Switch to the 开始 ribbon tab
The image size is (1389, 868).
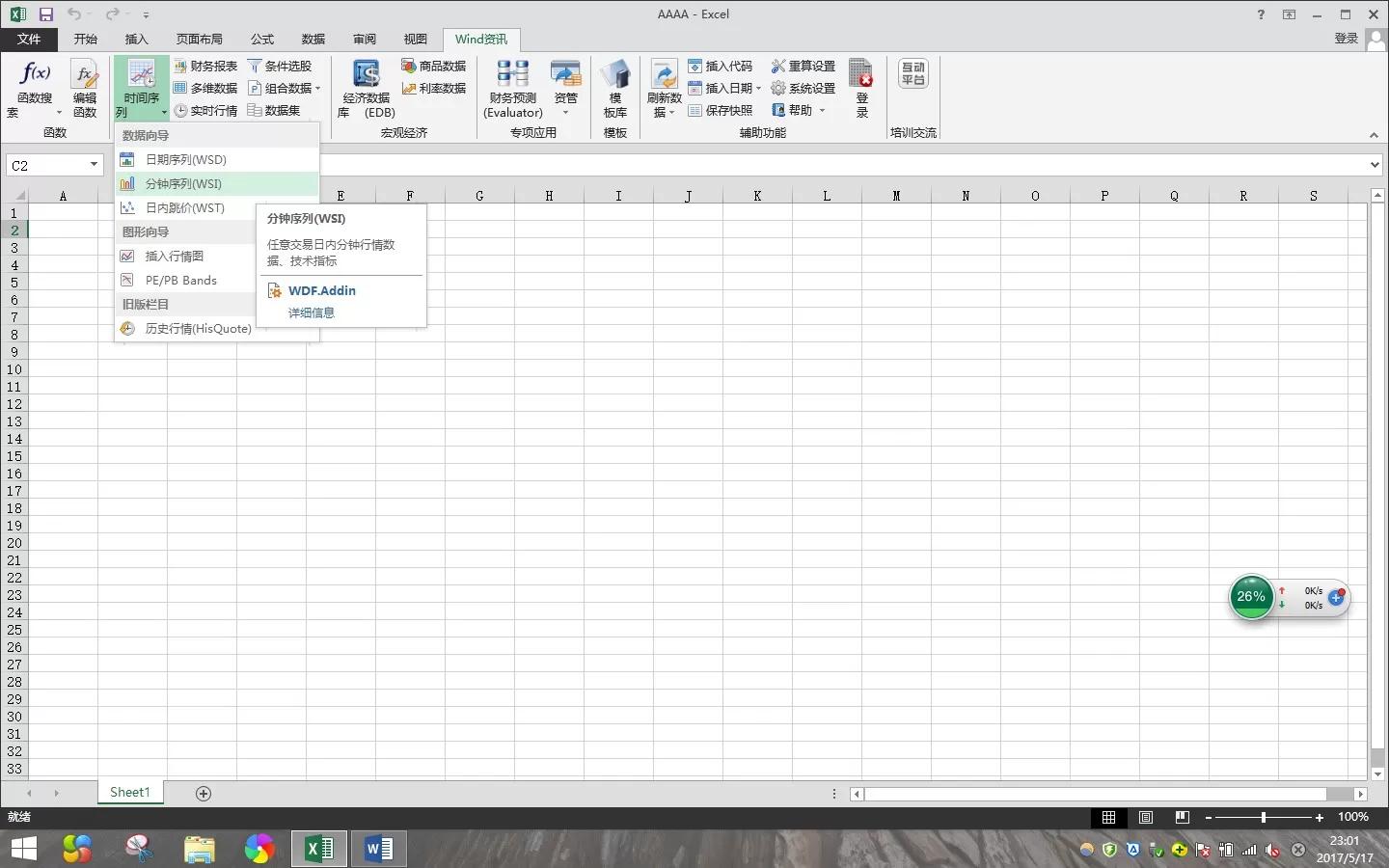[x=86, y=39]
